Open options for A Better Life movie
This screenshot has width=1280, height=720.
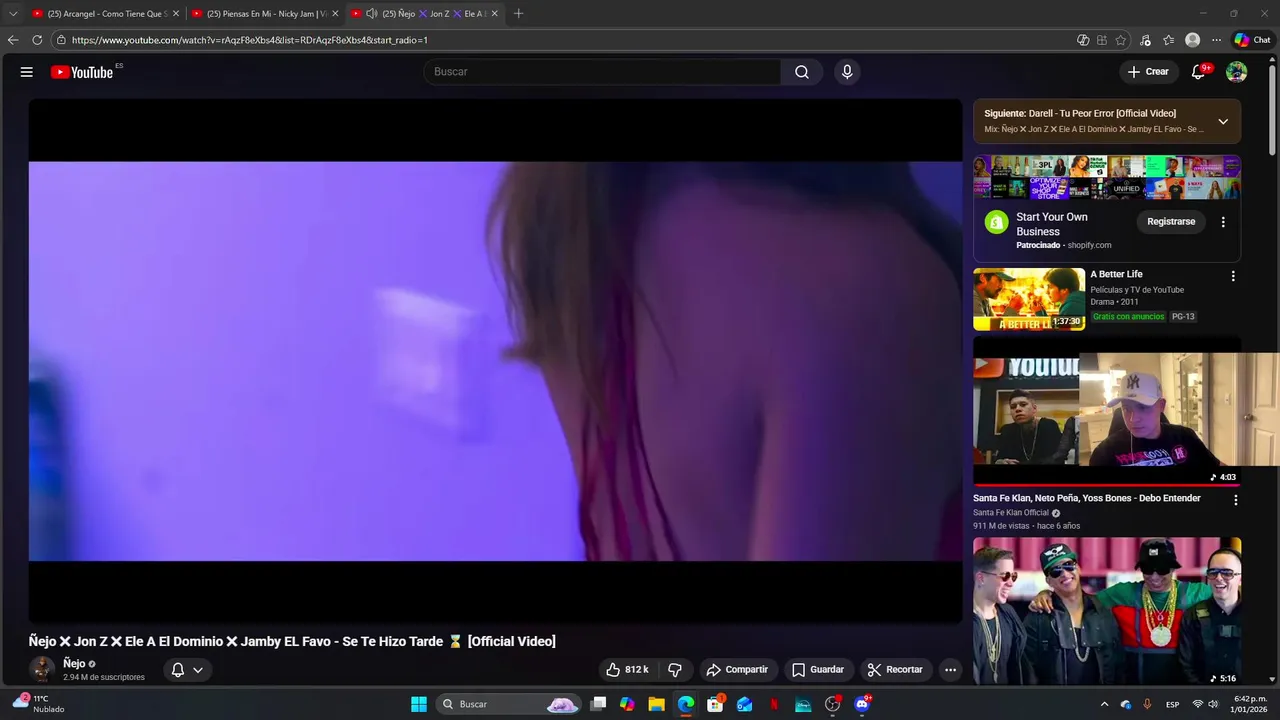tap(1233, 276)
